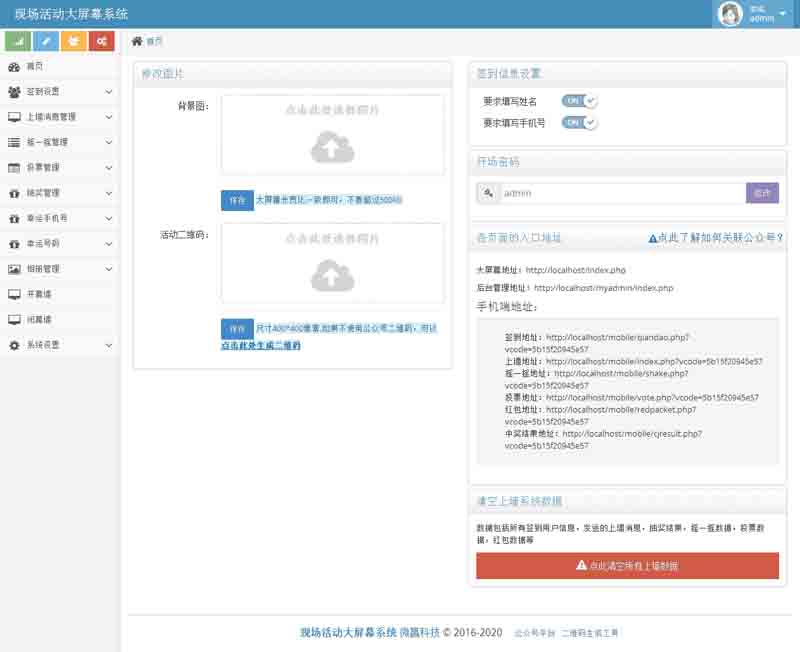Image resolution: width=800 pixels, height=652 pixels.
Task: Click the blue pencil shortcut button
Action: 45,41
